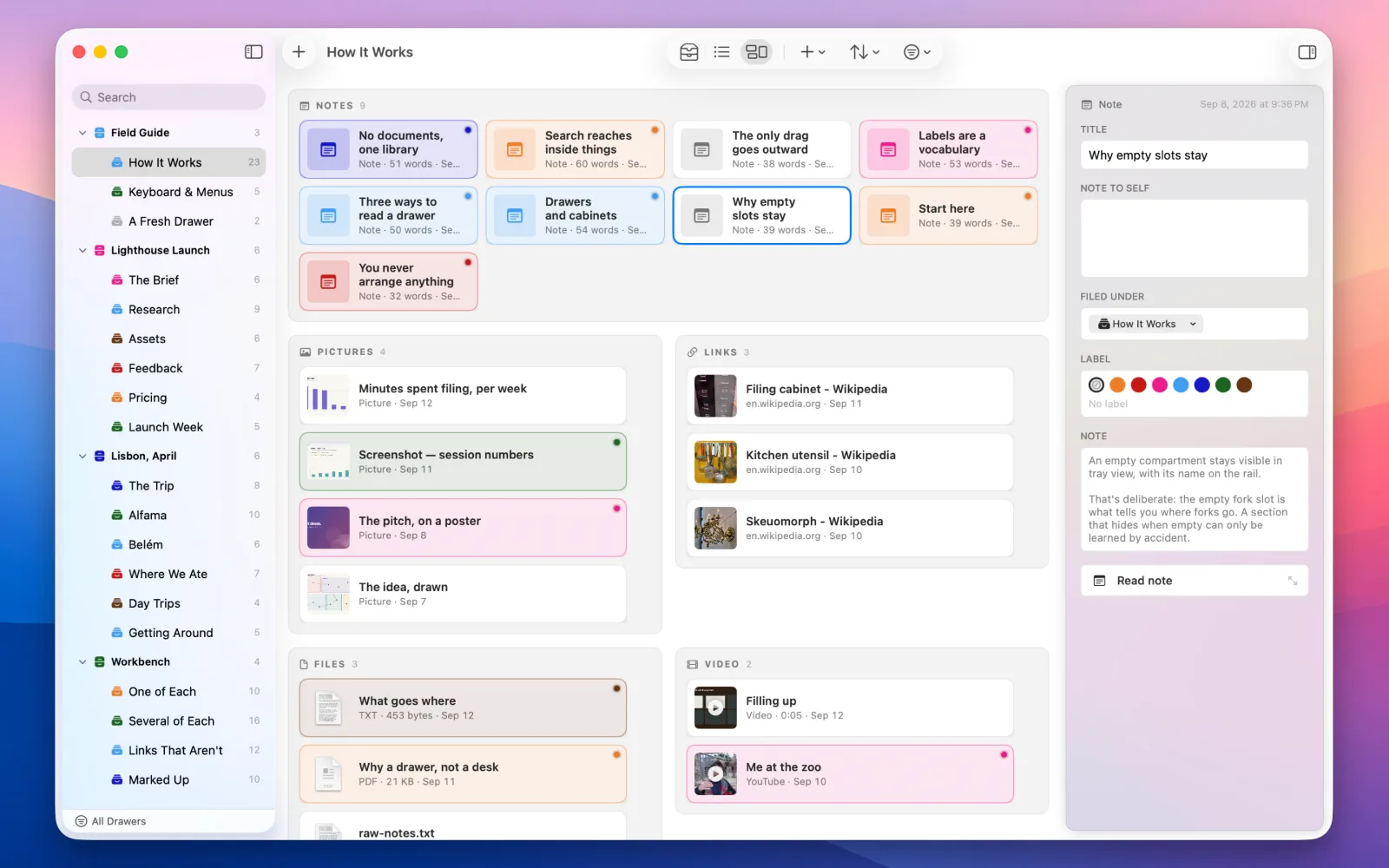Image resolution: width=1389 pixels, height=868 pixels.
Task: Click the 'Search reaches inside things' note icon
Action: pos(515,149)
